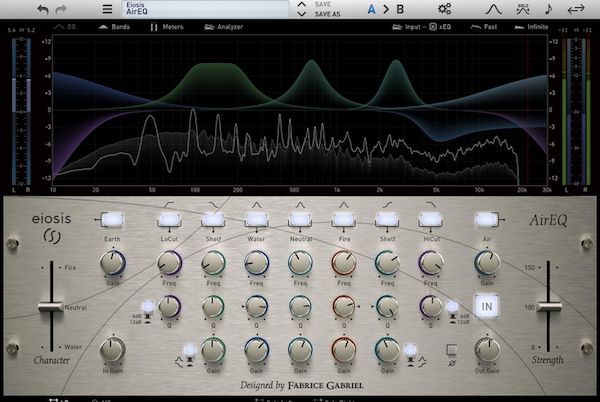Click the Fire Q knob
The image size is (600, 402).
tap(344, 306)
